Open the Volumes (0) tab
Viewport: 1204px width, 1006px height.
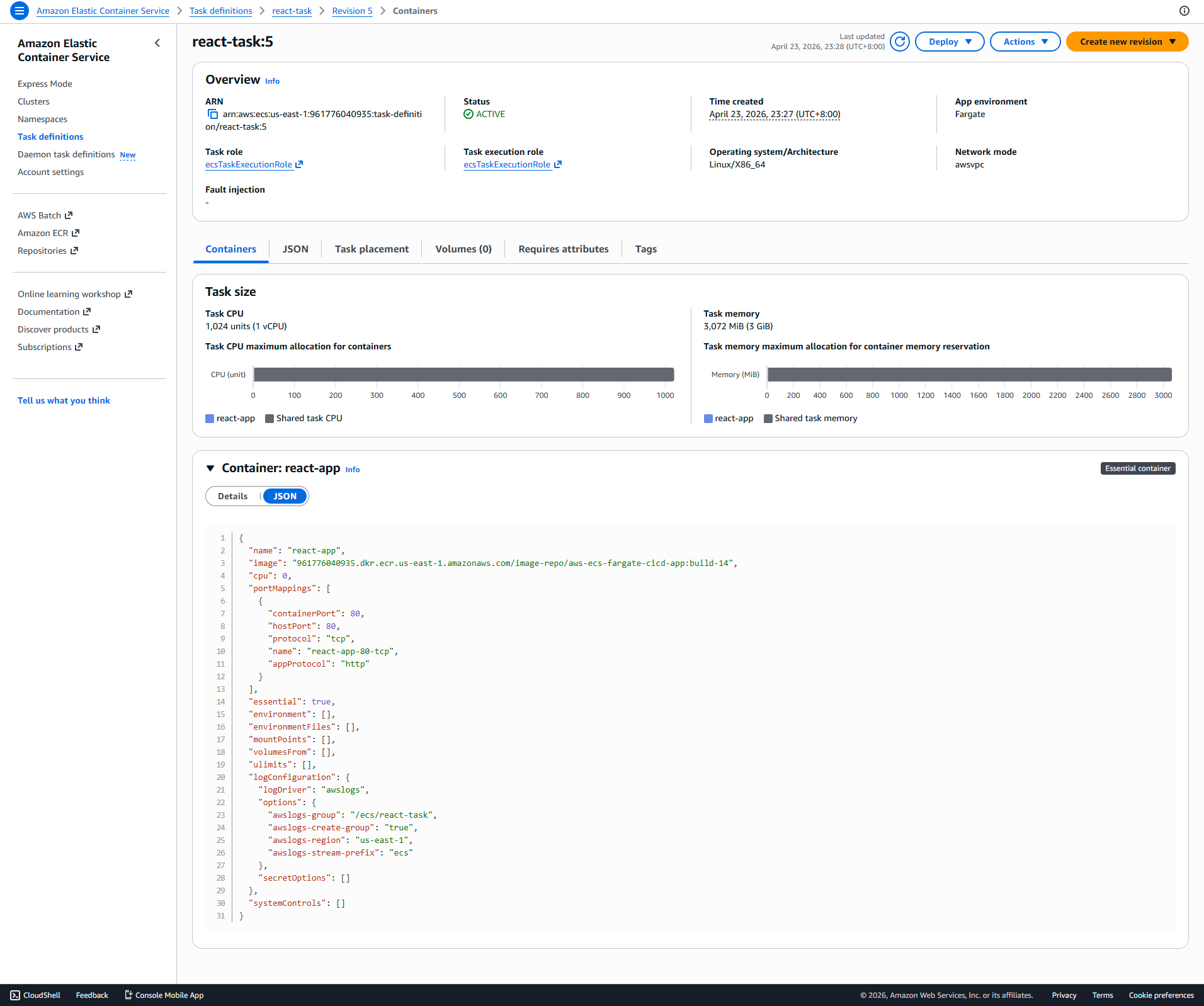463,249
